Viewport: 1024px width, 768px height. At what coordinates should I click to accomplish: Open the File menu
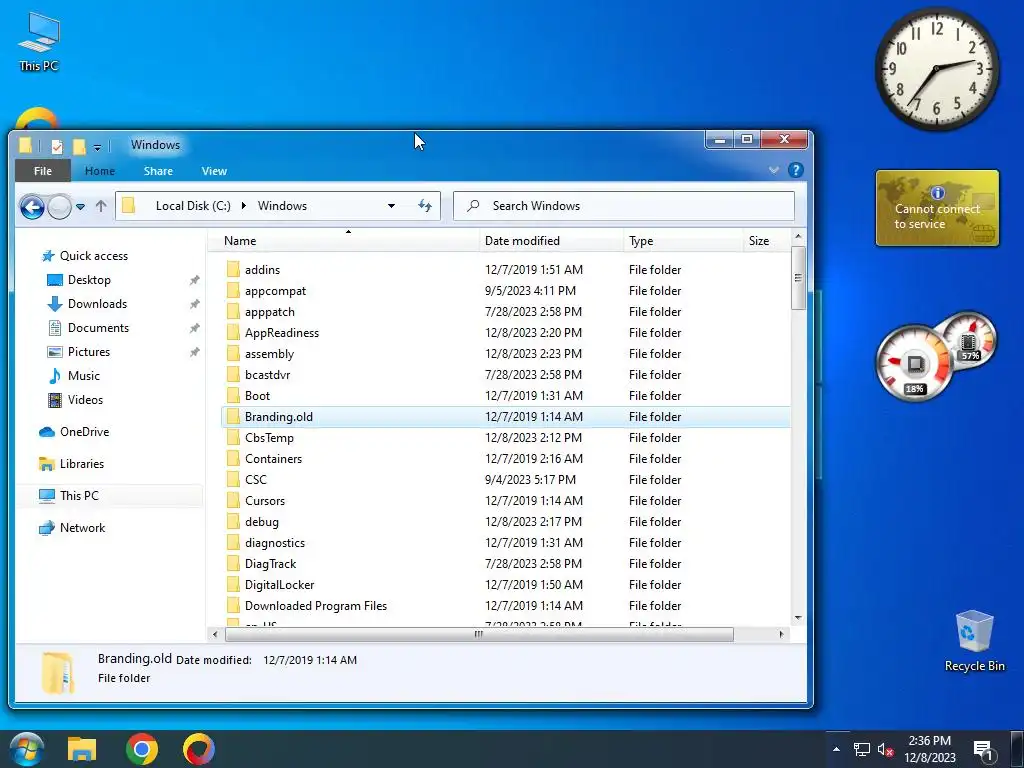click(x=42, y=170)
